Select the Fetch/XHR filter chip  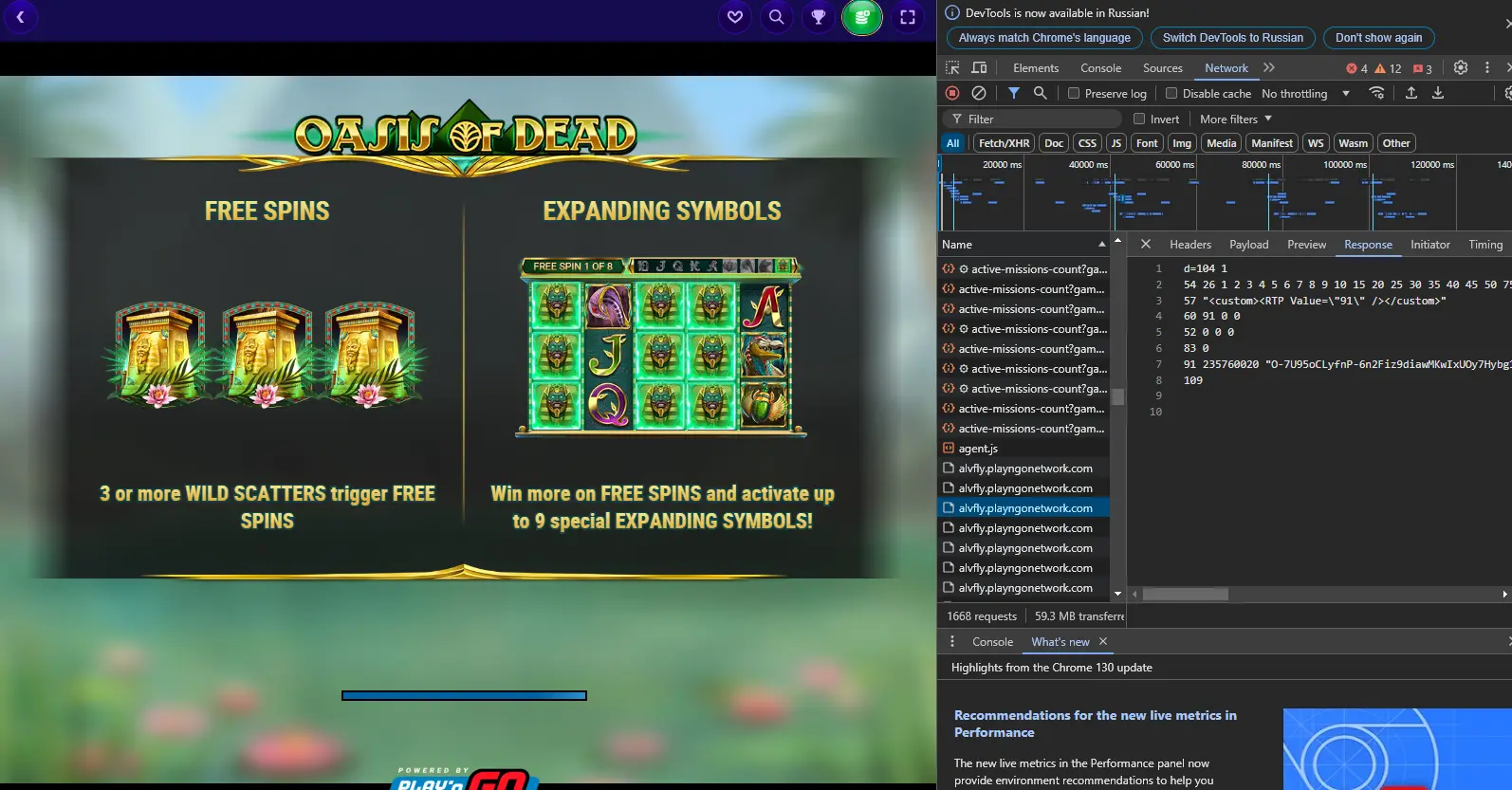coord(1004,143)
